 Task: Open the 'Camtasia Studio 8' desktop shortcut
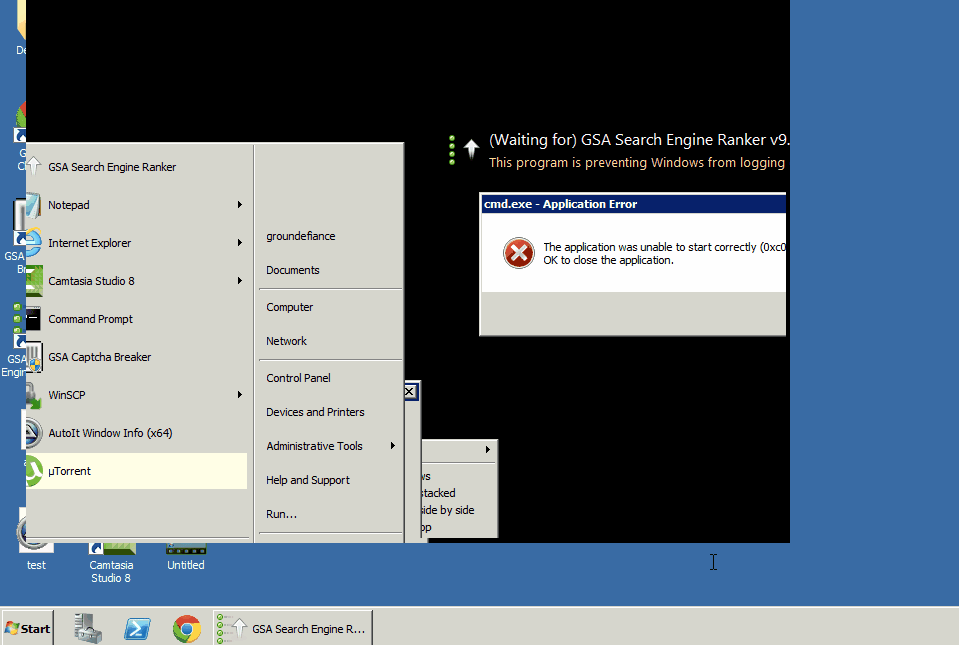point(111,562)
